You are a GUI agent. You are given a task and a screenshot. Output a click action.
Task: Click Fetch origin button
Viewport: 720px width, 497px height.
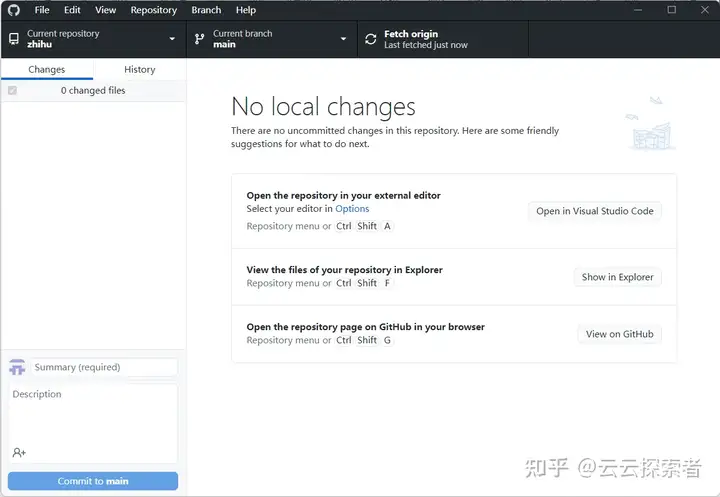tap(443, 39)
